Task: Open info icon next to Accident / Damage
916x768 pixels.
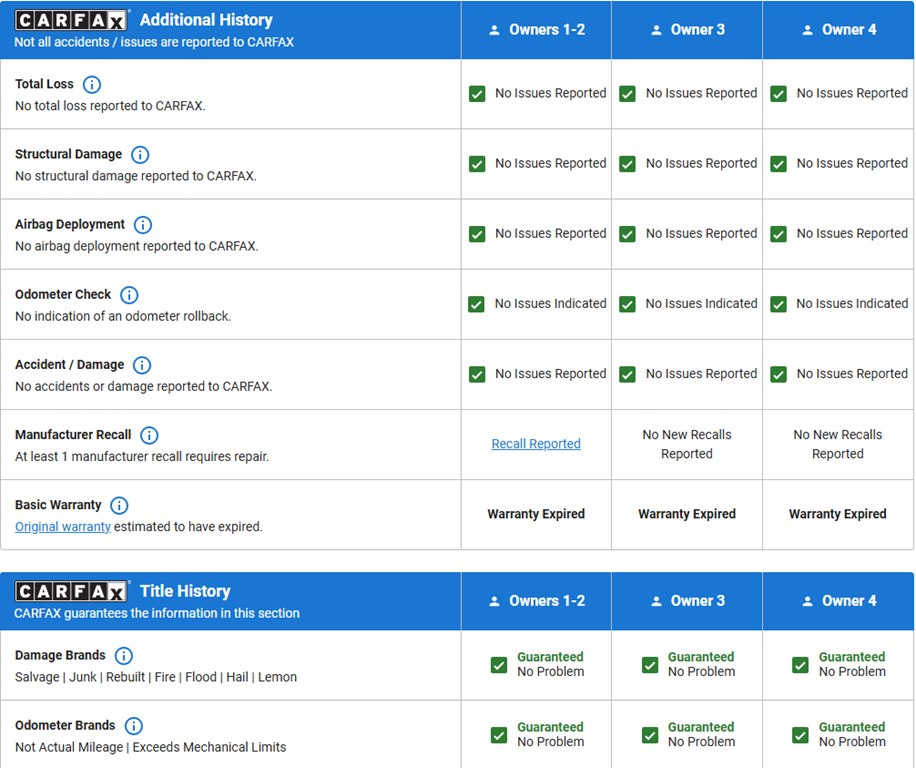Action: pyautogui.click(x=142, y=365)
